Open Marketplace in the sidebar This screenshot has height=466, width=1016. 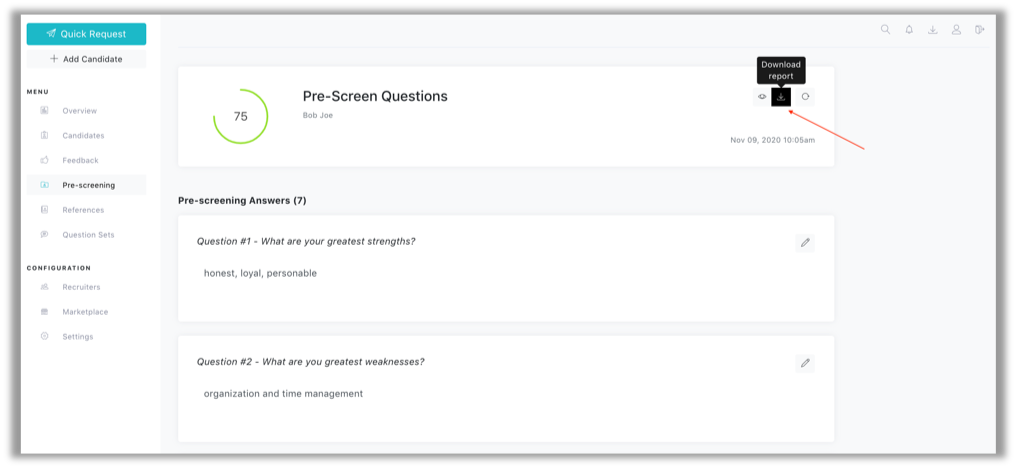coord(86,312)
